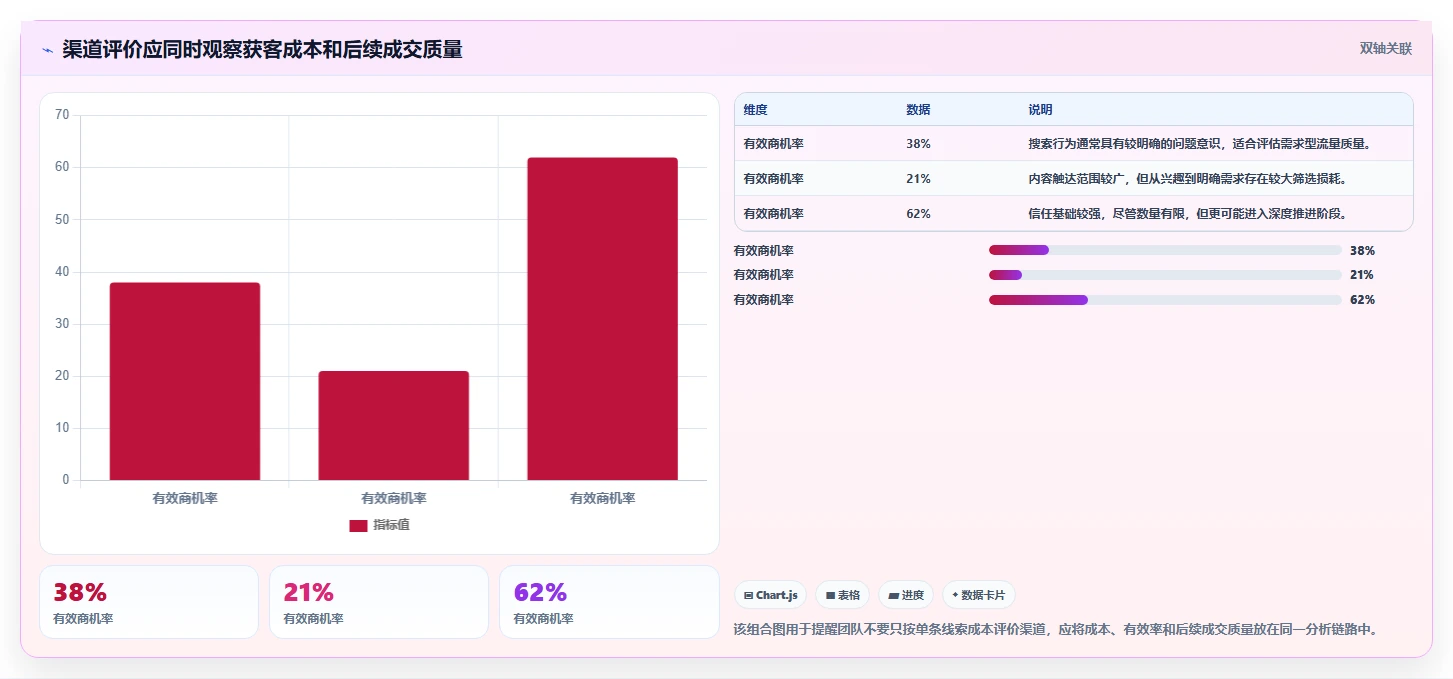Click the 21% cell in the table
Viewport: 1453px width, 679px height.
pos(918,179)
